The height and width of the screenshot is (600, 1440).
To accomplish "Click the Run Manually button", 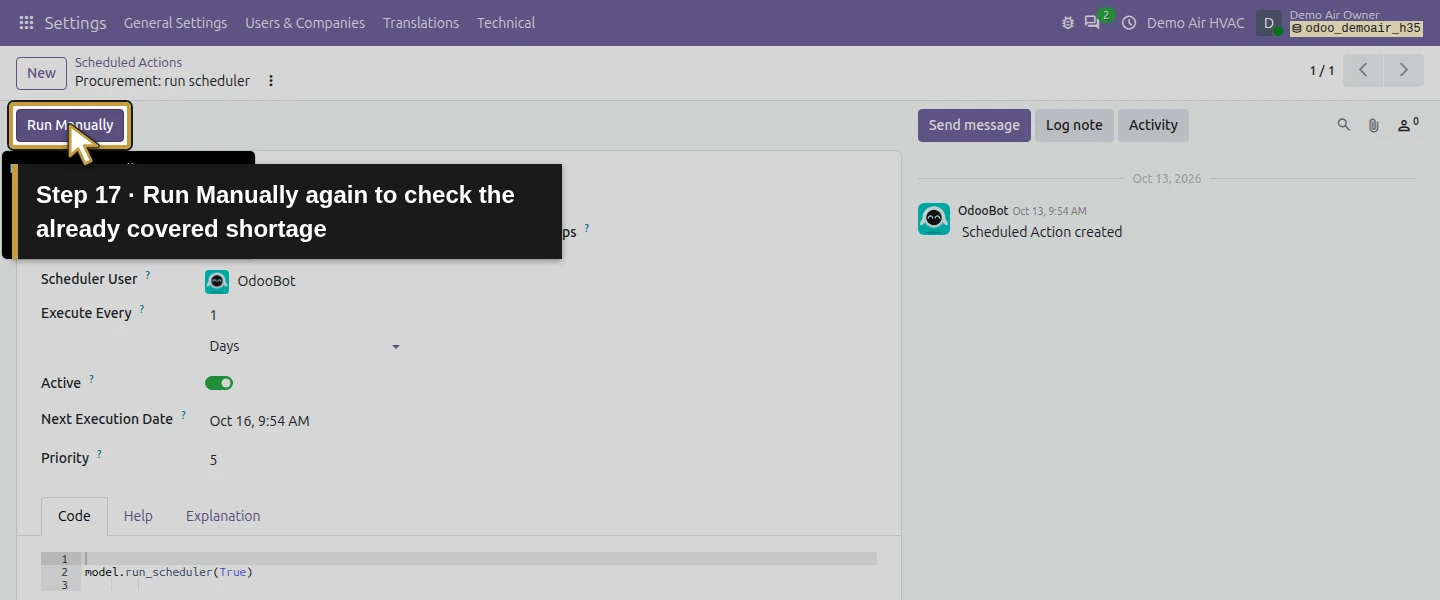I will tap(70, 125).
